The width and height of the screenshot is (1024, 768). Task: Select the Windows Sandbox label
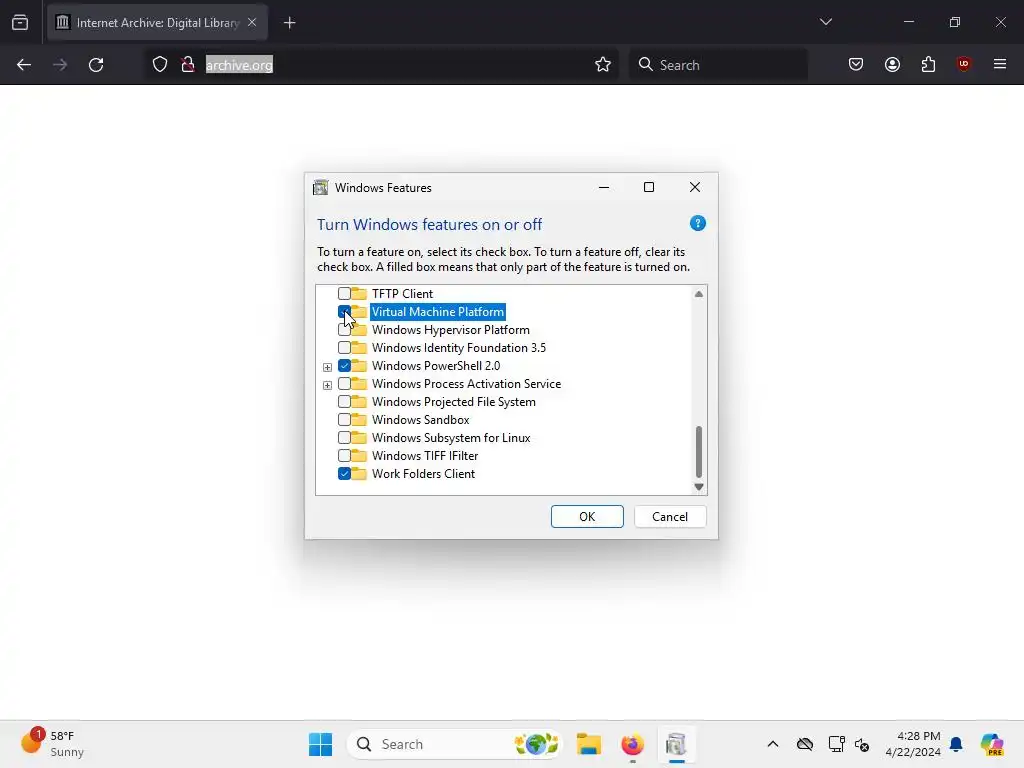[421, 420]
